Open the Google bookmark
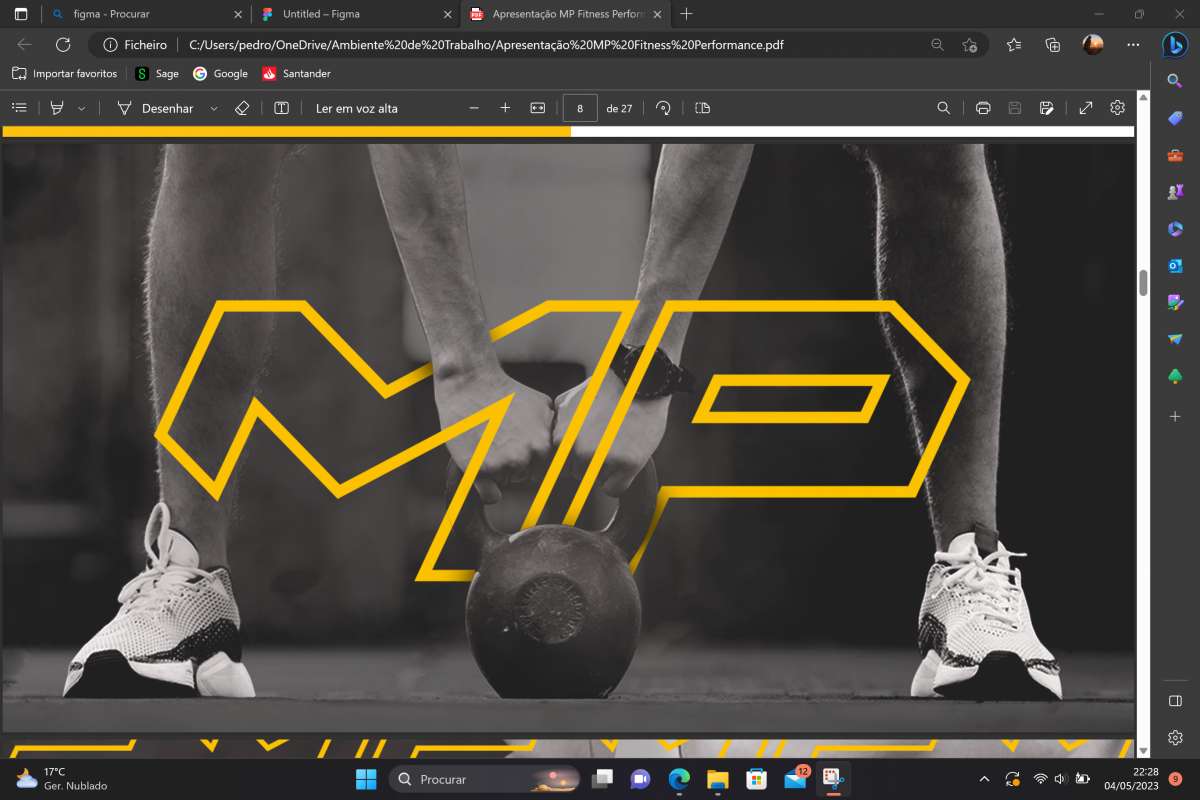 (x=221, y=73)
